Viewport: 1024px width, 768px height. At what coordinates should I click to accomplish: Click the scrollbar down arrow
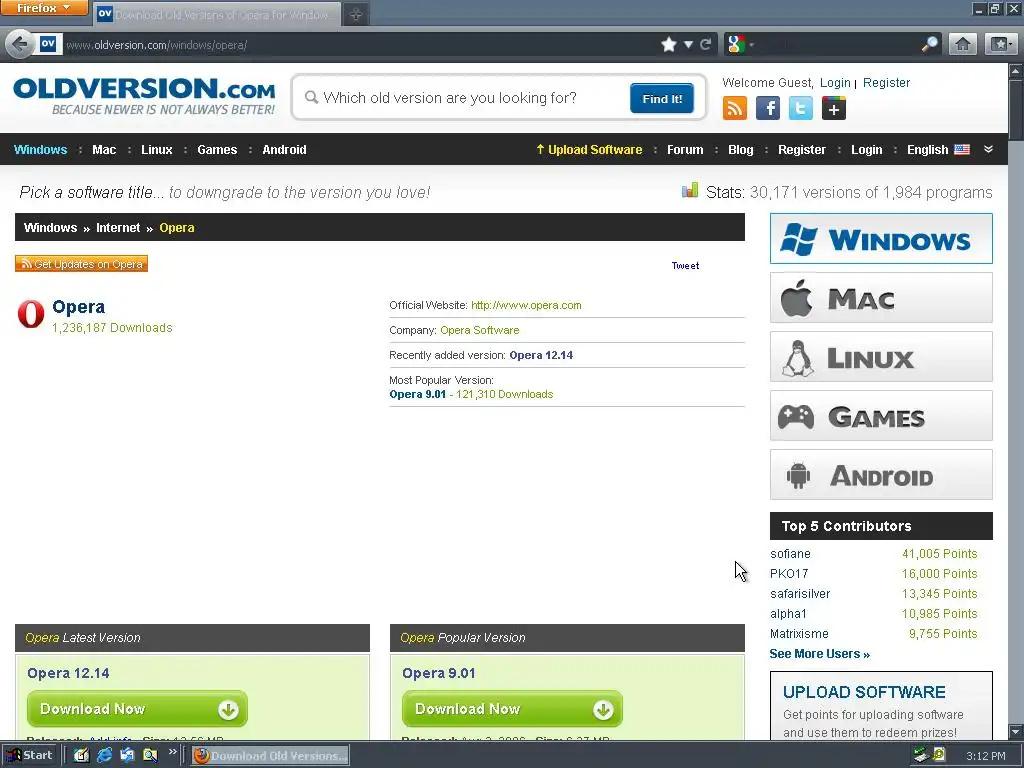coord(1016,731)
